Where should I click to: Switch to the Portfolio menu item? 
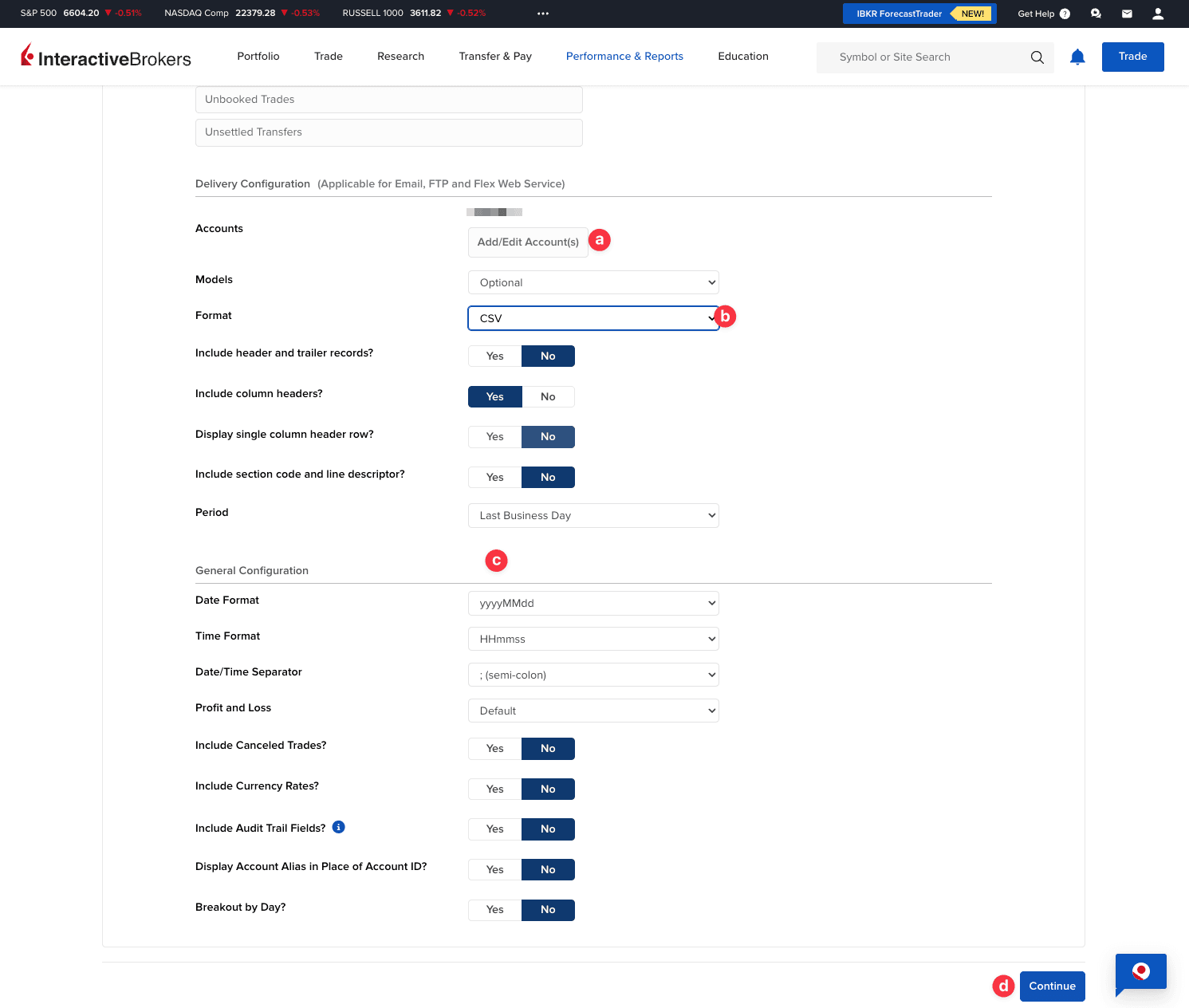(258, 56)
